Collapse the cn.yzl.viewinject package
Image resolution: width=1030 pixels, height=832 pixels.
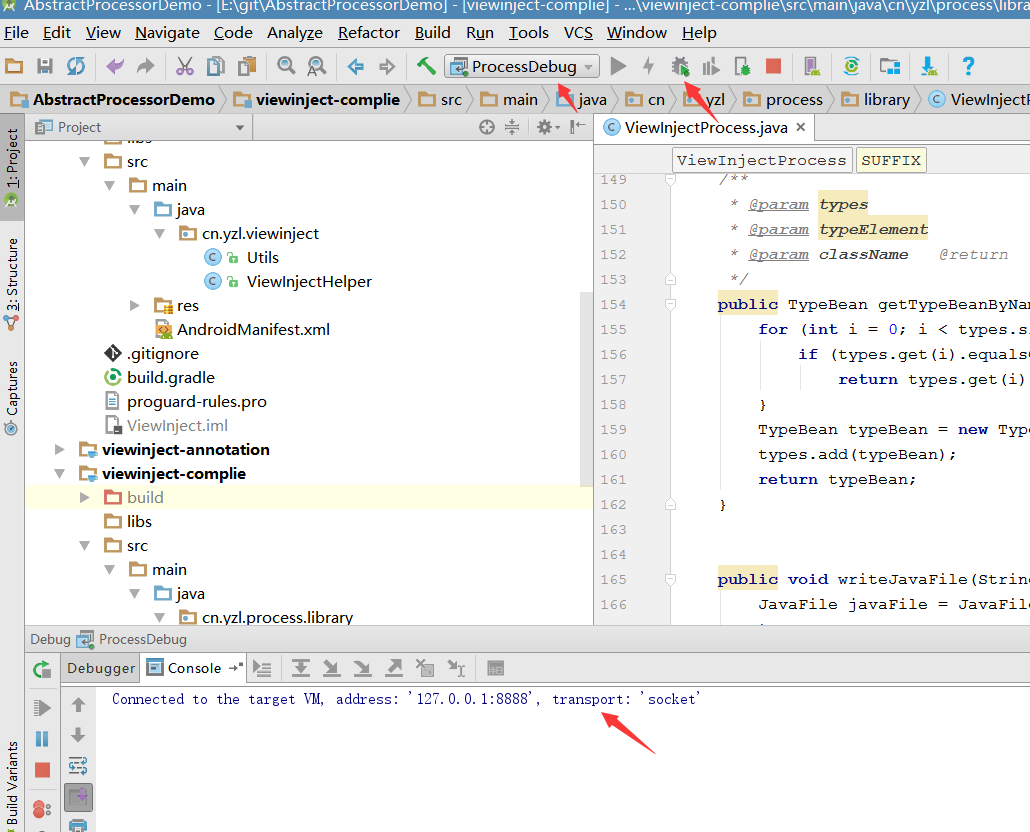(x=160, y=234)
